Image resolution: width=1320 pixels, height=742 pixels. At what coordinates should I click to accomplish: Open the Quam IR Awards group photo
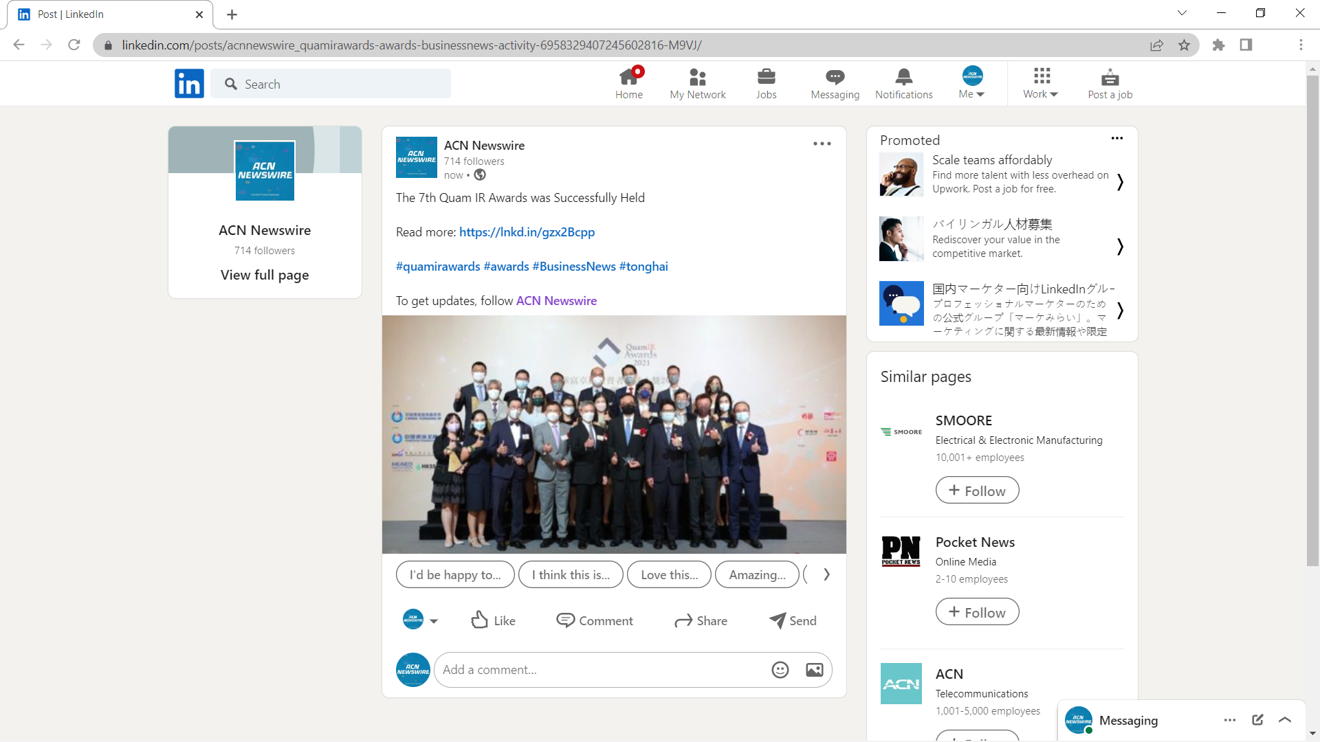click(x=614, y=435)
